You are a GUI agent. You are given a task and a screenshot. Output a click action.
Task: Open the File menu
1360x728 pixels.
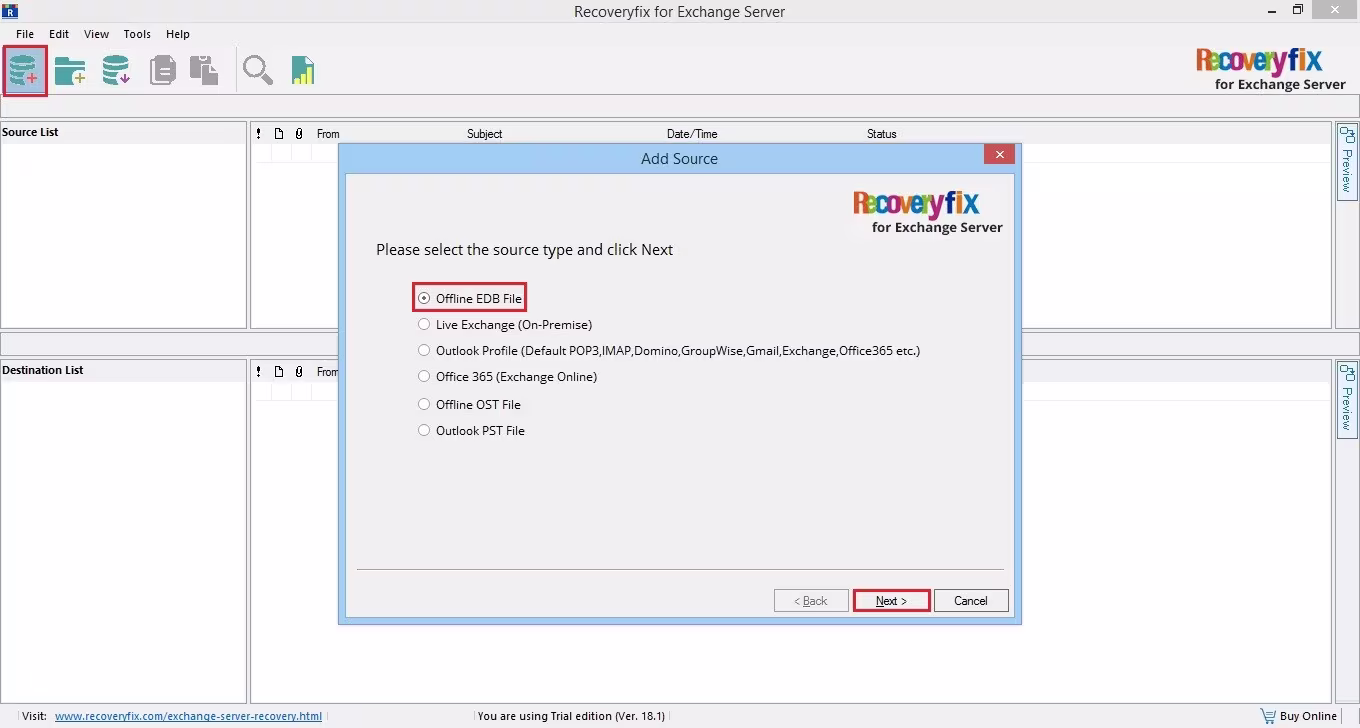(x=25, y=34)
